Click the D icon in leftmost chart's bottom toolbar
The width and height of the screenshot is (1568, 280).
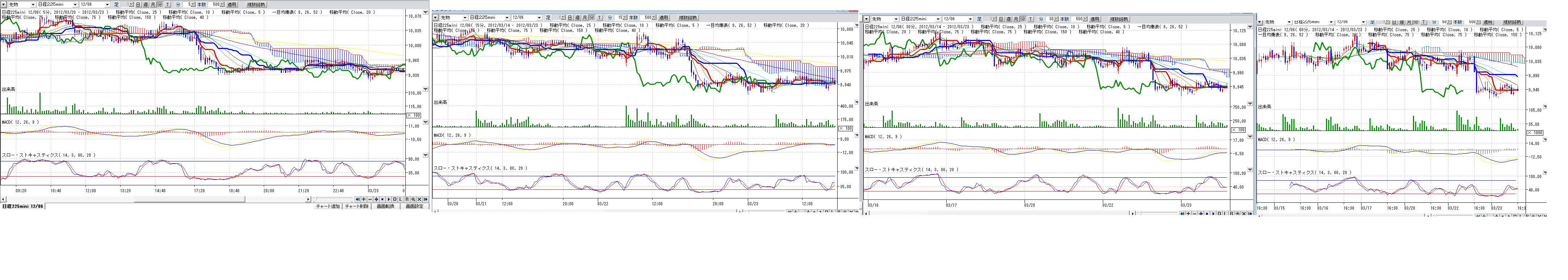(x=395, y=199)
